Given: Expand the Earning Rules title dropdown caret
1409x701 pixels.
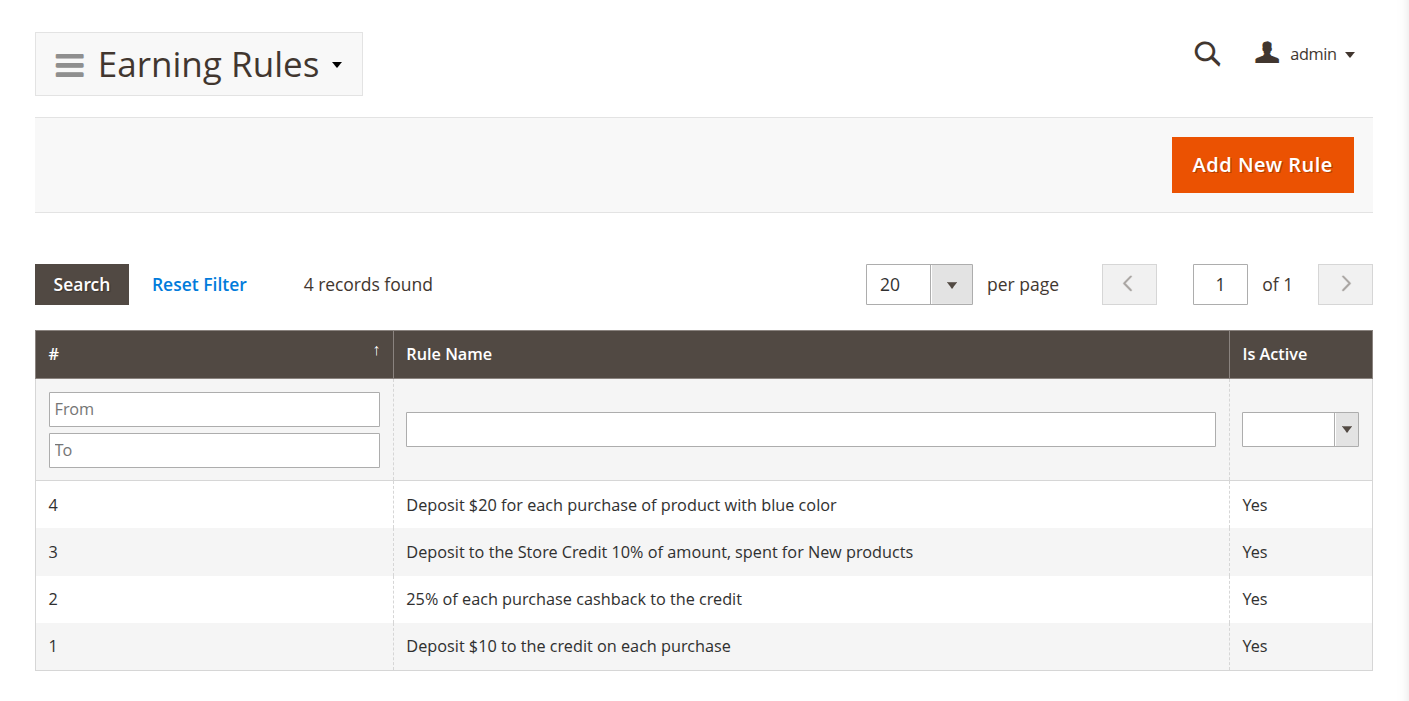Looking at the screenshot, I should point(337,66).
